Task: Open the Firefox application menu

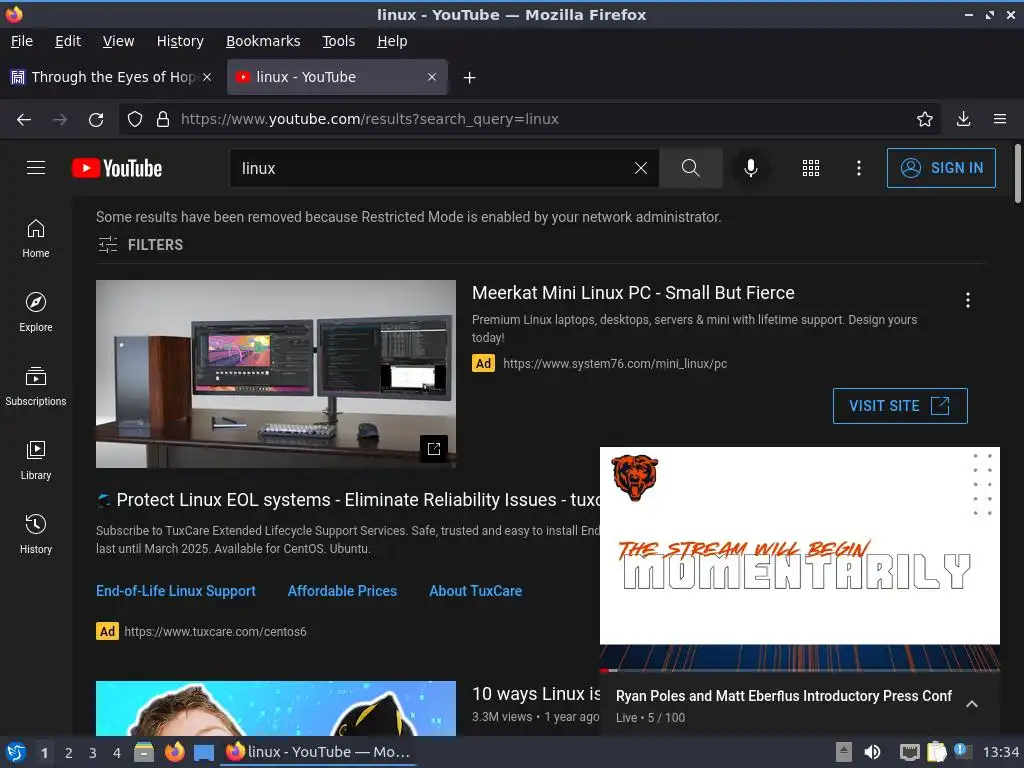Action: [x=999, y=119]
